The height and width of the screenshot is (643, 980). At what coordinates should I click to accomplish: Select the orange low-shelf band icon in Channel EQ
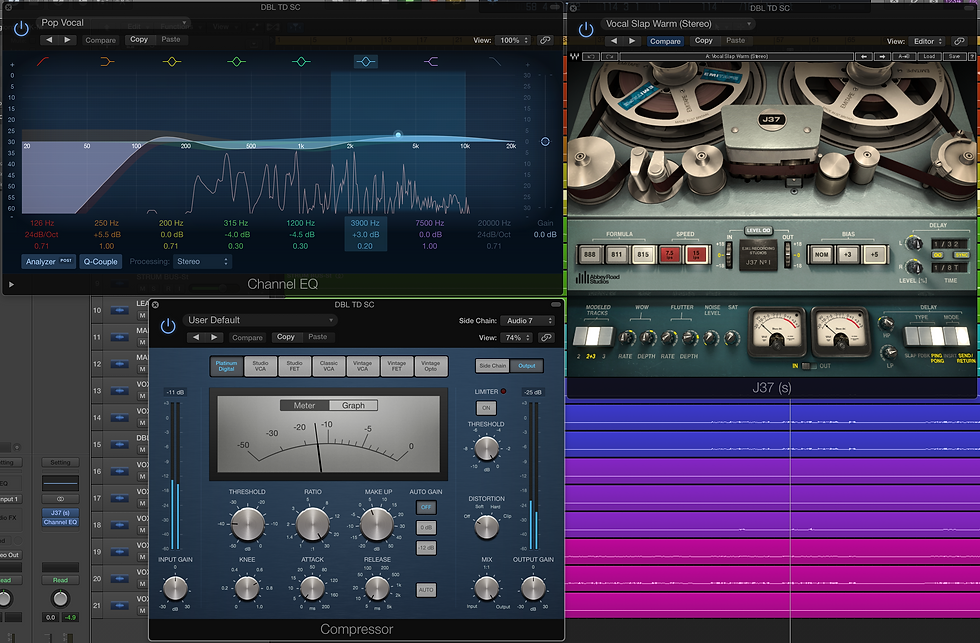[108, 61]
